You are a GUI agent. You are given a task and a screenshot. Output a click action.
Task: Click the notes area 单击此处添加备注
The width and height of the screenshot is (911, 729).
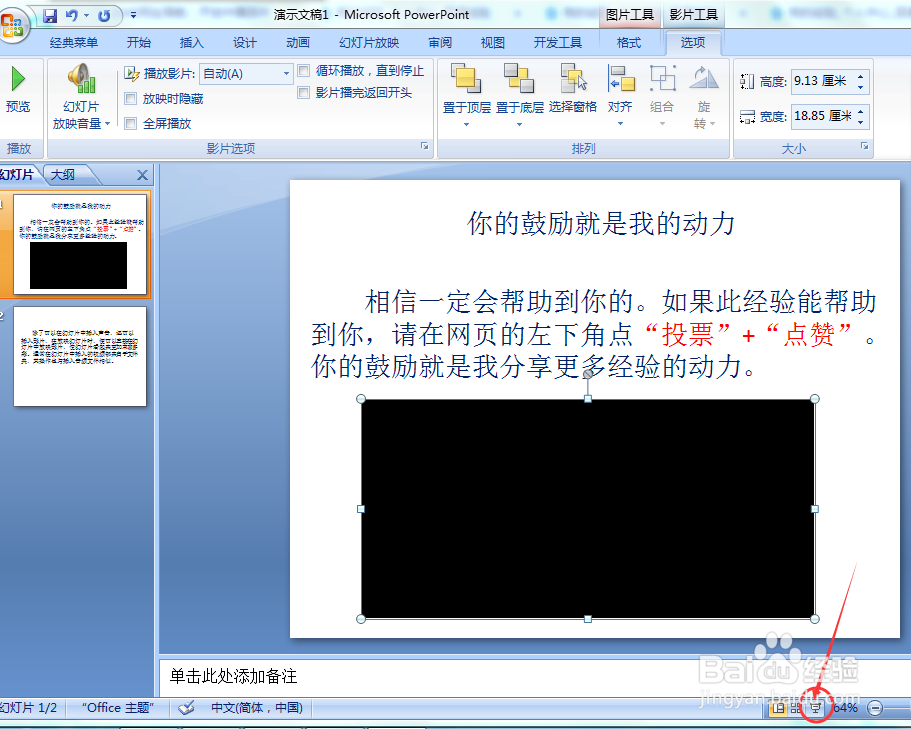pos(234,676)
